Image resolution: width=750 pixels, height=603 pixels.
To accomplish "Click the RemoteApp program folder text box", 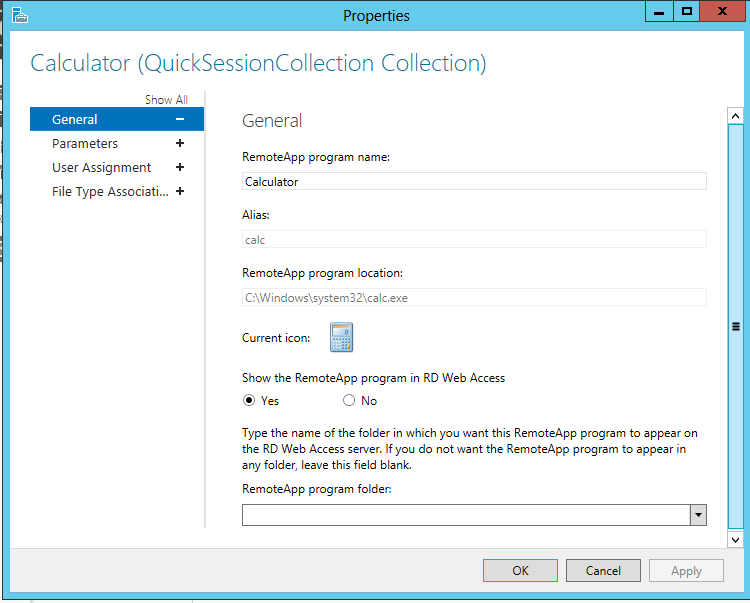I will click(466, 515).
